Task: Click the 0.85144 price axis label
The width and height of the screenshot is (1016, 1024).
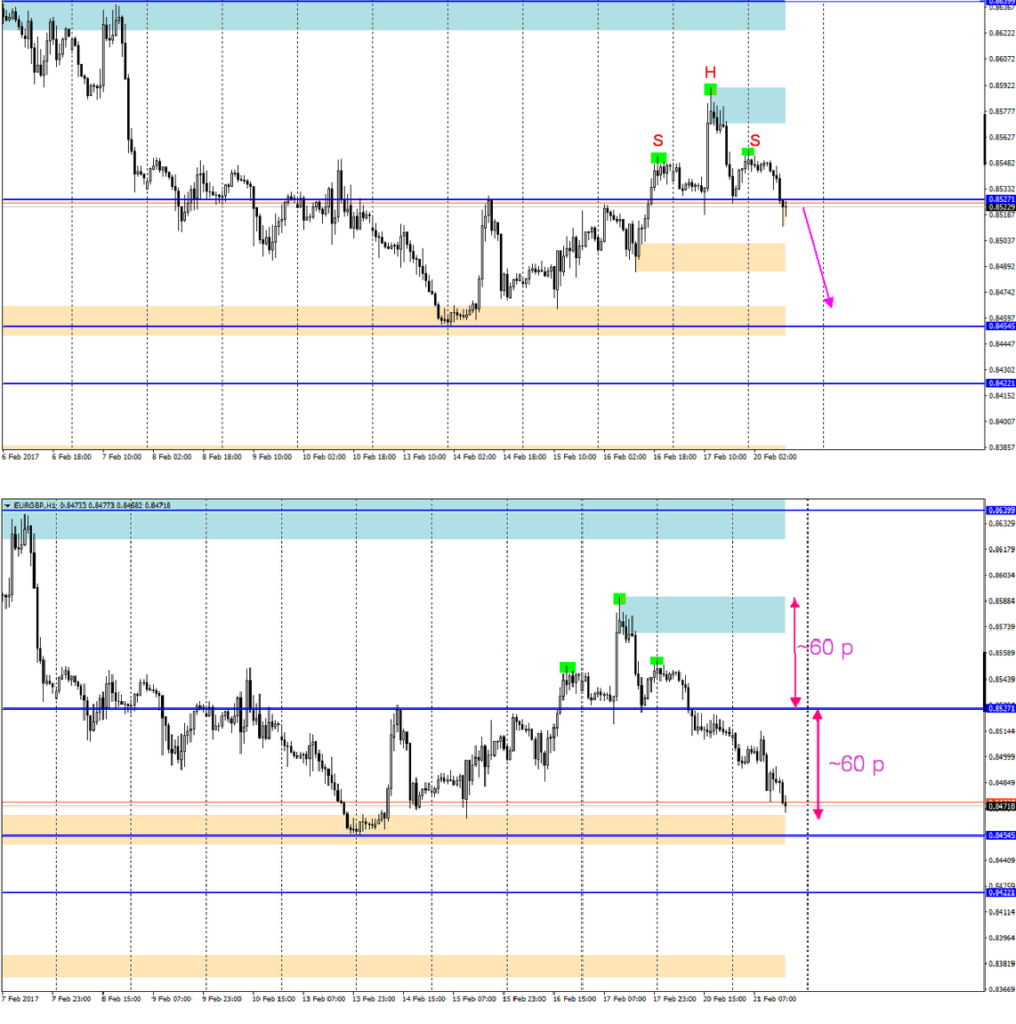Action: (1002, 731)
